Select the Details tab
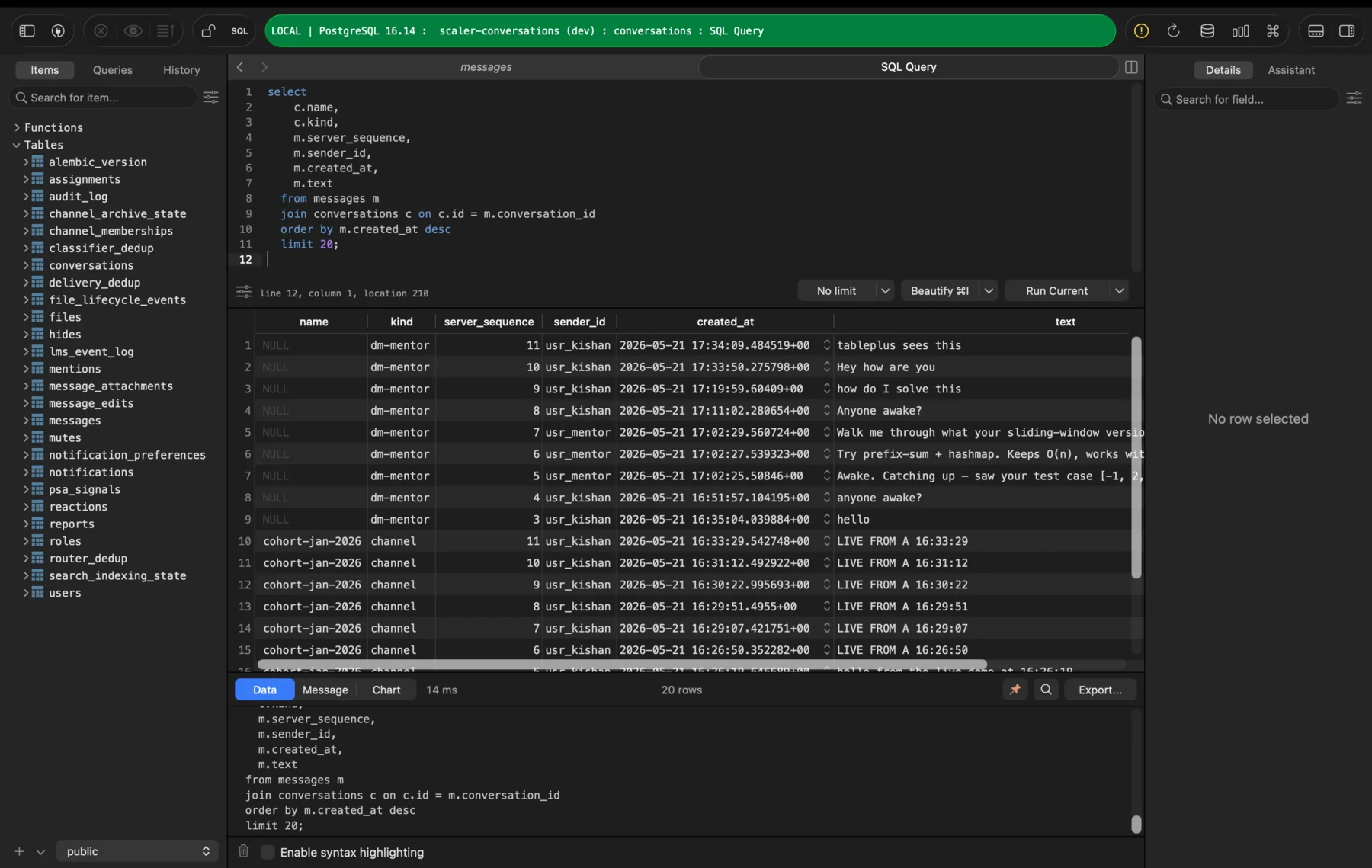 point(1223,70)
